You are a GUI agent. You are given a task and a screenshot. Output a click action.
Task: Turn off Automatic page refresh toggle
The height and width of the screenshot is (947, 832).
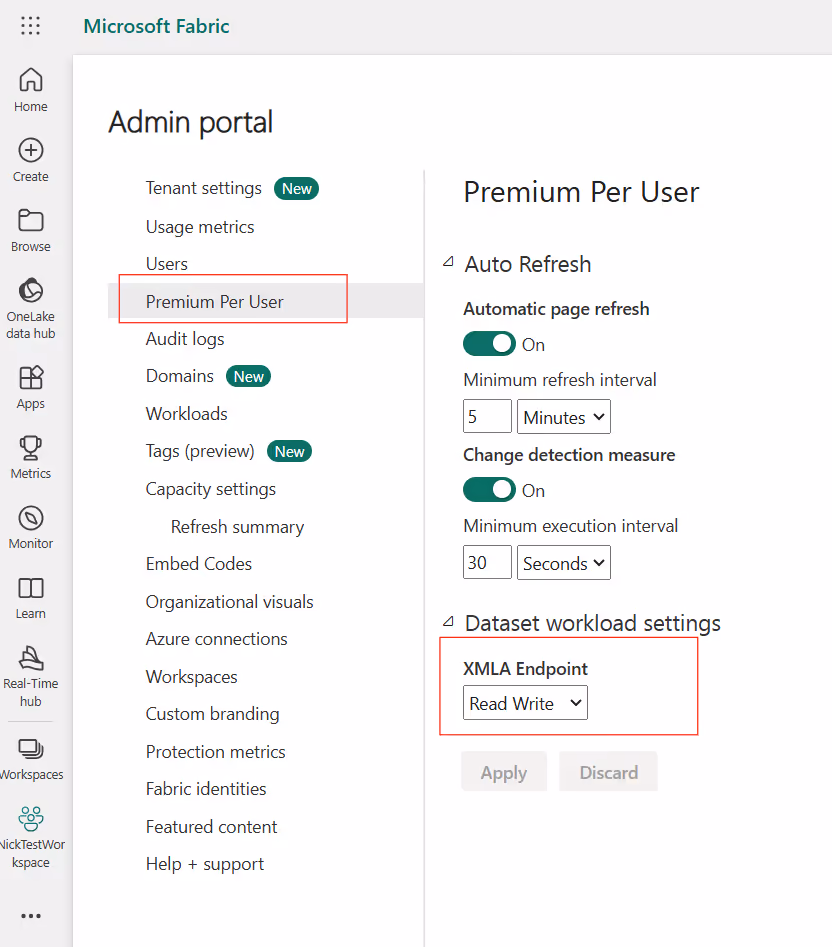coord(489,344)
